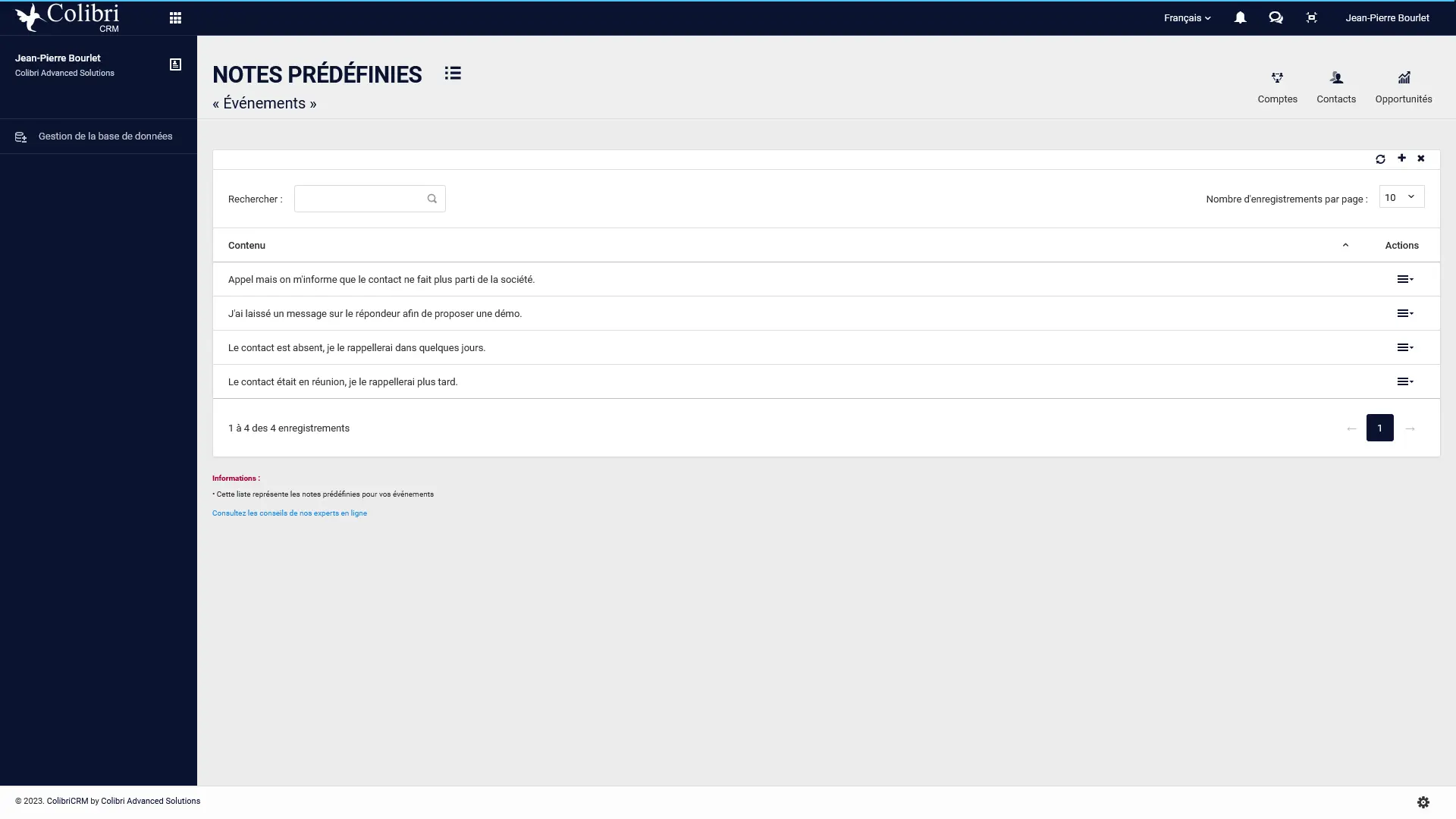Open Opportunités shortcut icon
This screenshot has height=819, width=1456.
(x=1404, y=77)
